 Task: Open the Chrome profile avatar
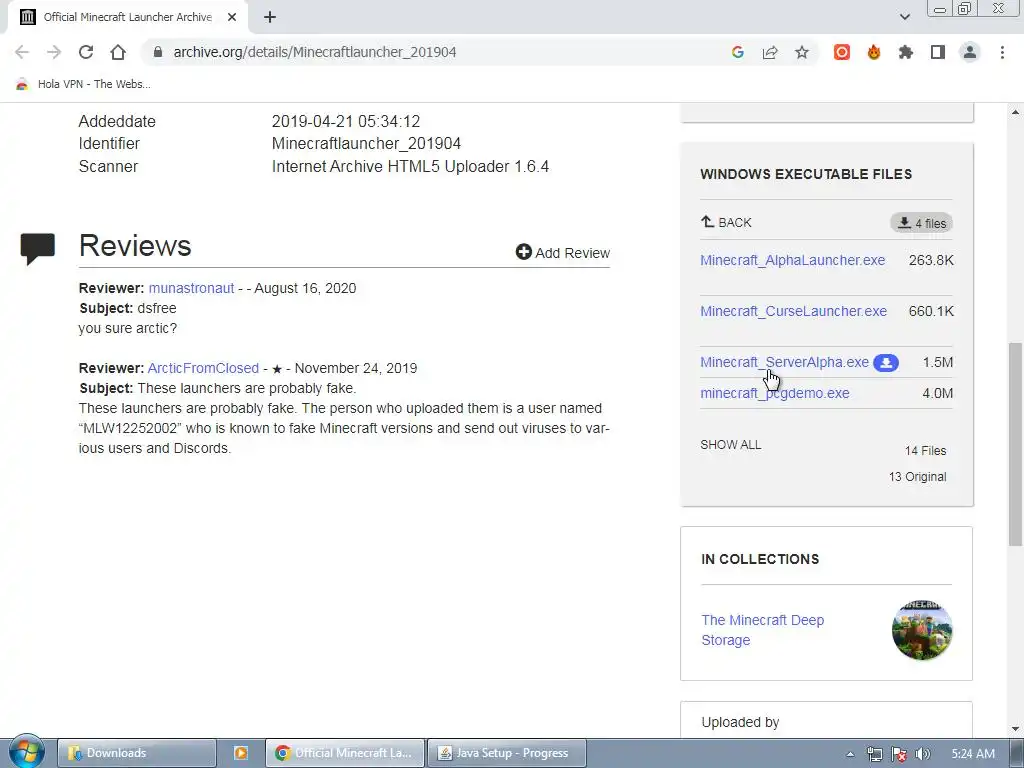click(970, 52)
